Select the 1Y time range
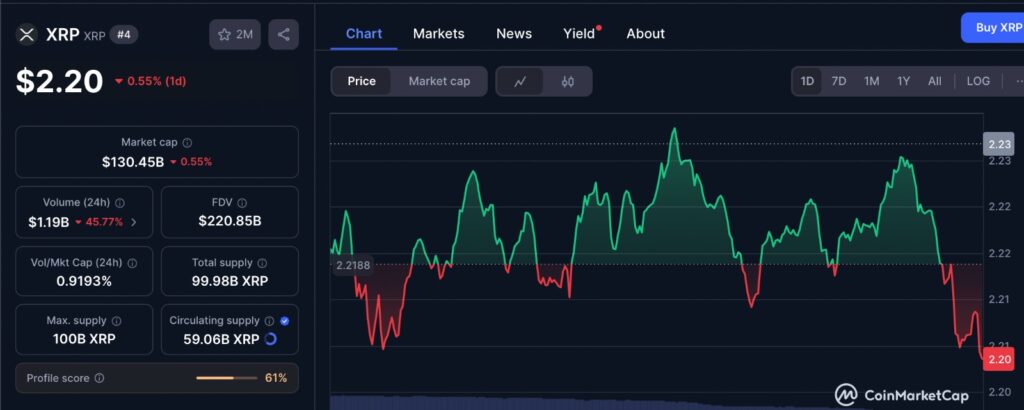Image resolution: width=1024 pixels, height=410 pixels. tap(903, 82)
